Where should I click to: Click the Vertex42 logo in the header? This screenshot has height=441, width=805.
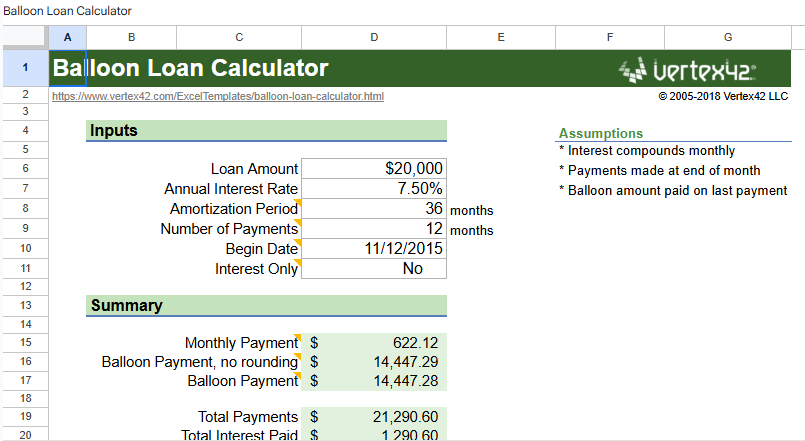coord(687,69)
